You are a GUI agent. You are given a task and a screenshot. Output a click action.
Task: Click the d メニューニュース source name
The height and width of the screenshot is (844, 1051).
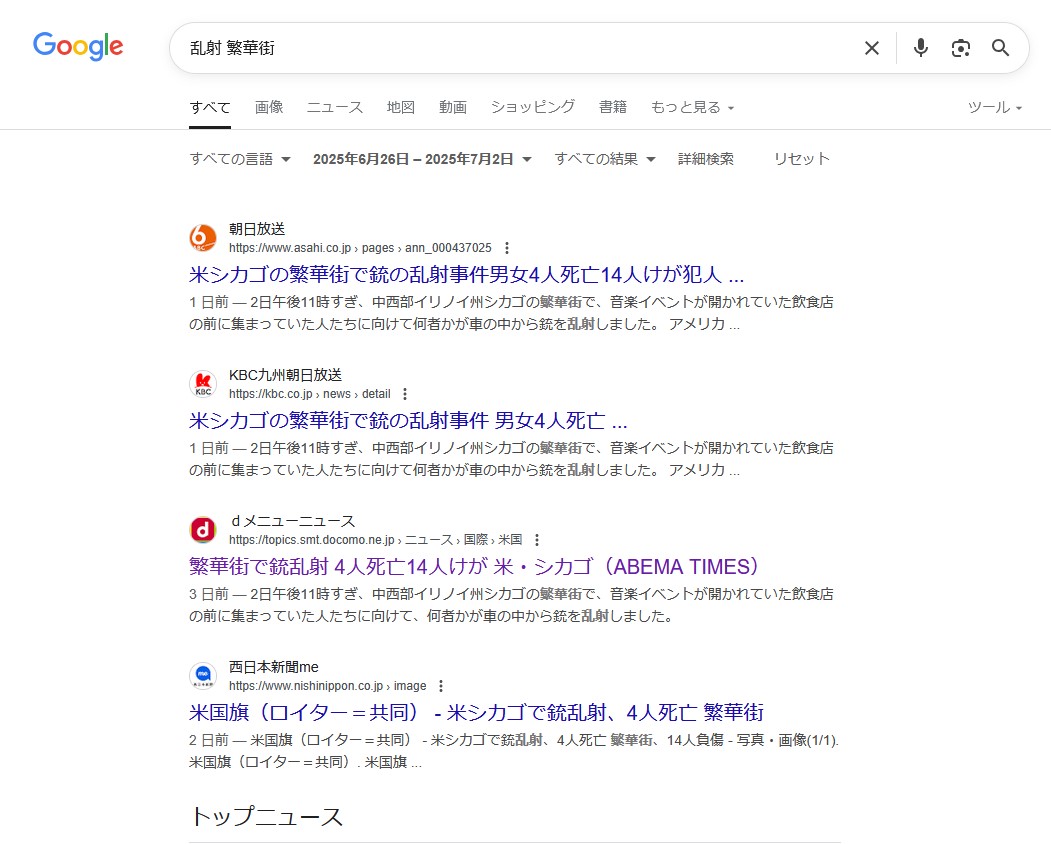pyautogui.click(x=293, y=522)
